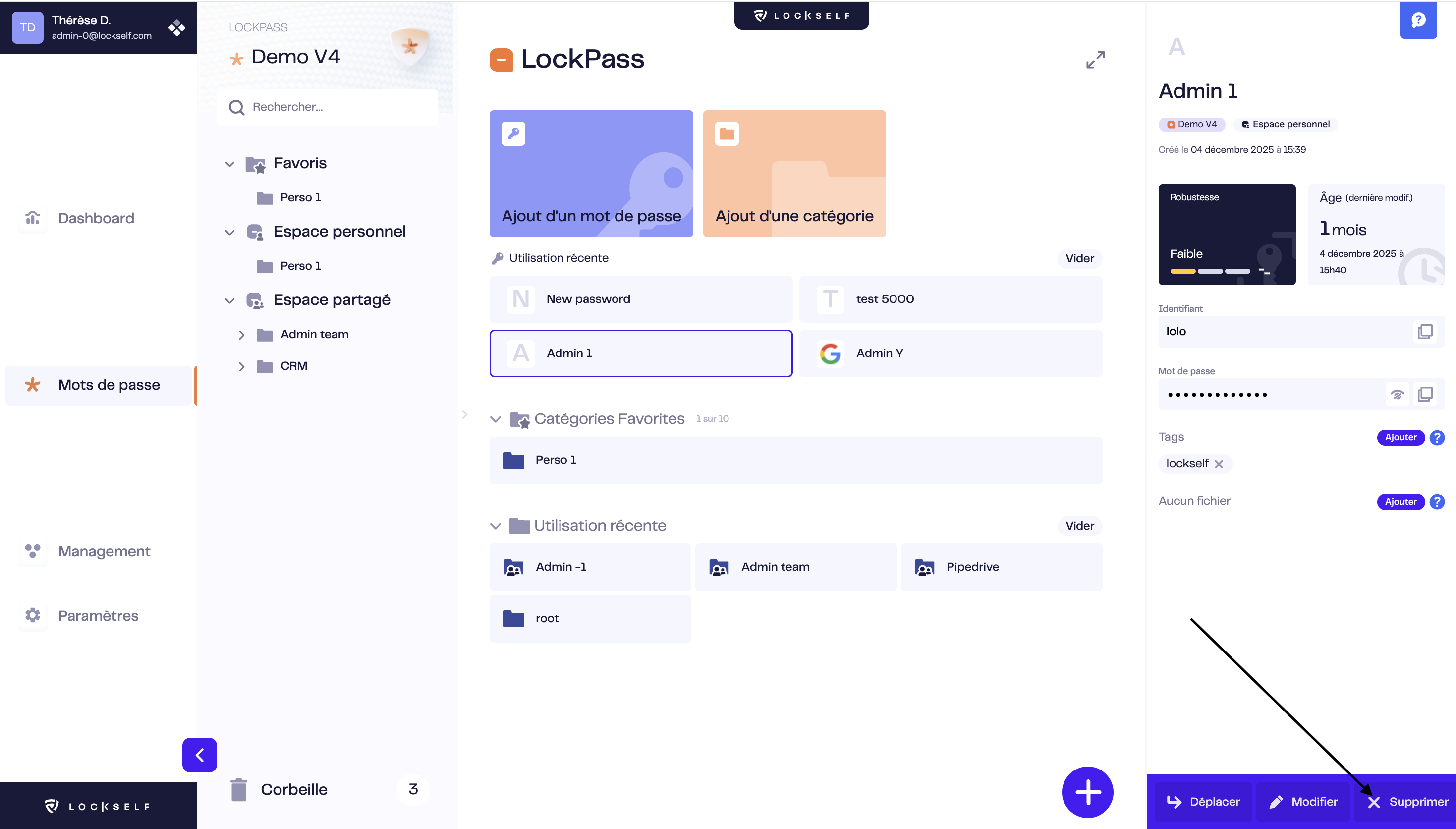
Task: Collapse the Favoris tree section
Action: click(230, 164)
